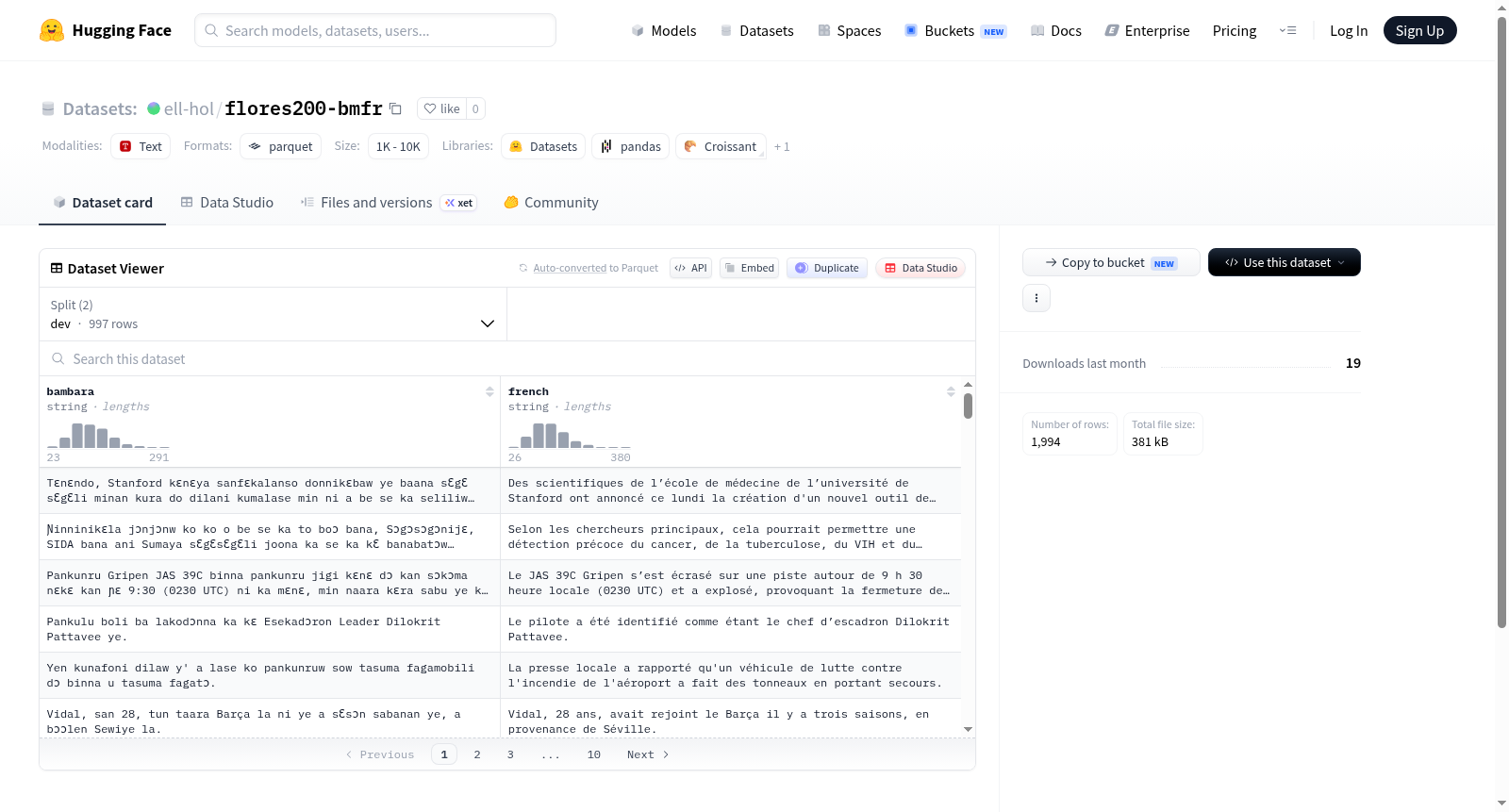Click the ell-hol green avatar circle
The image size is (1509, 812).
[x=154, y=108]
